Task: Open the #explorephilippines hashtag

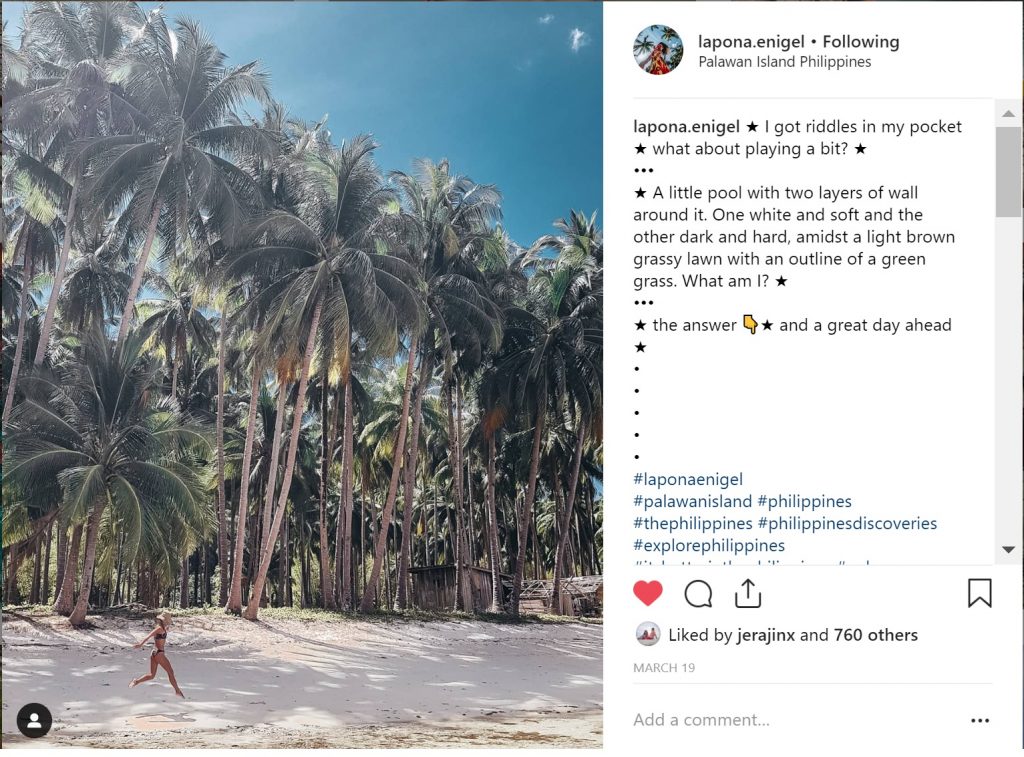Action: click(709, 546)
